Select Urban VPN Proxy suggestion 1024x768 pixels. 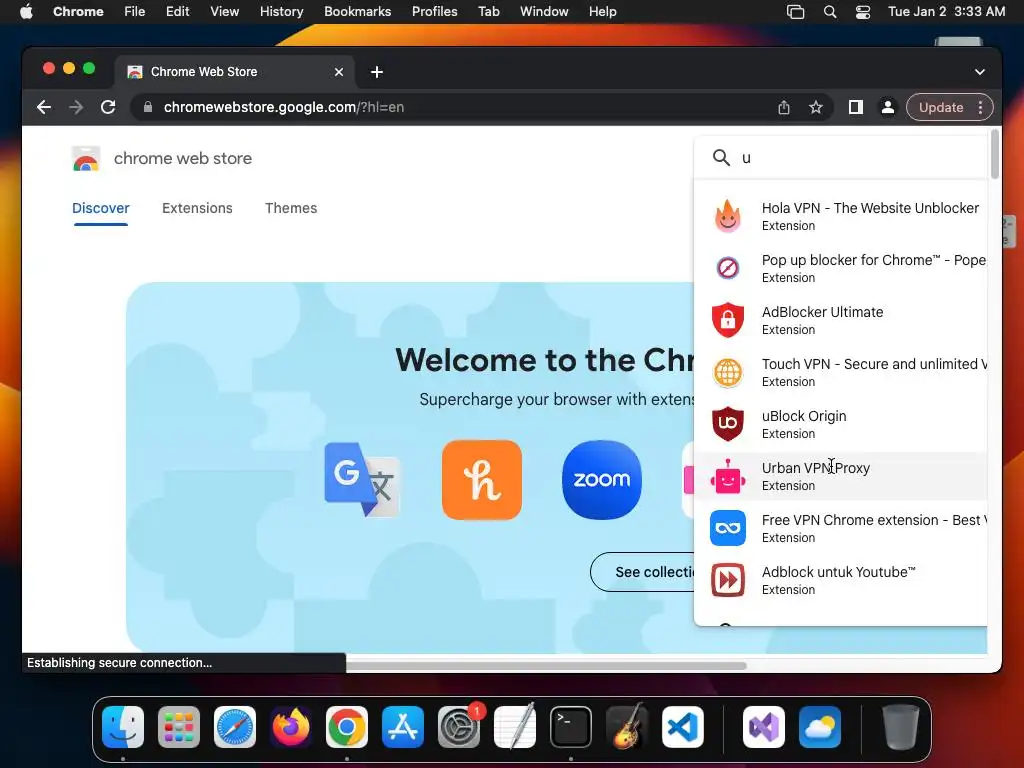pos(840,476)
